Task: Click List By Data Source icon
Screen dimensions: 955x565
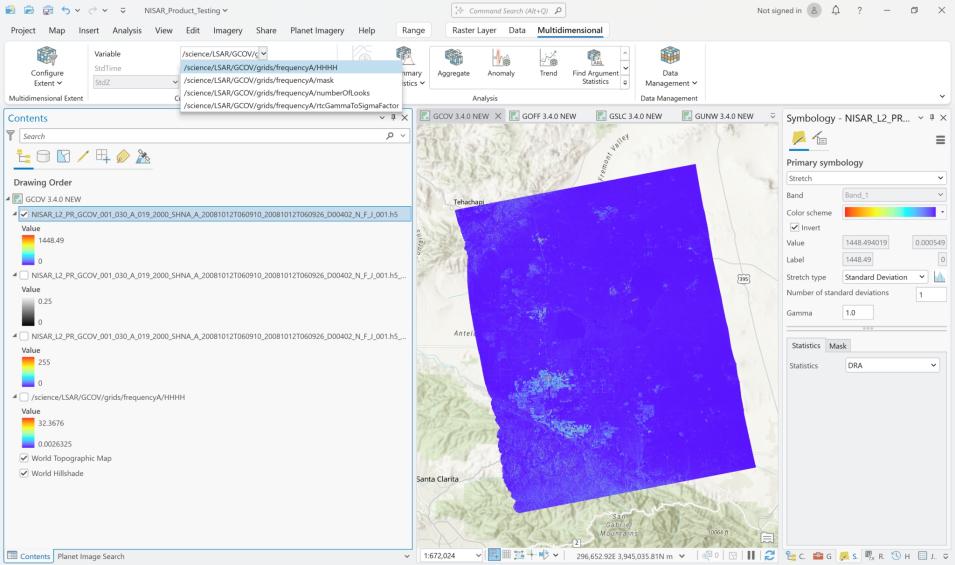Action: tap(42, 157)
